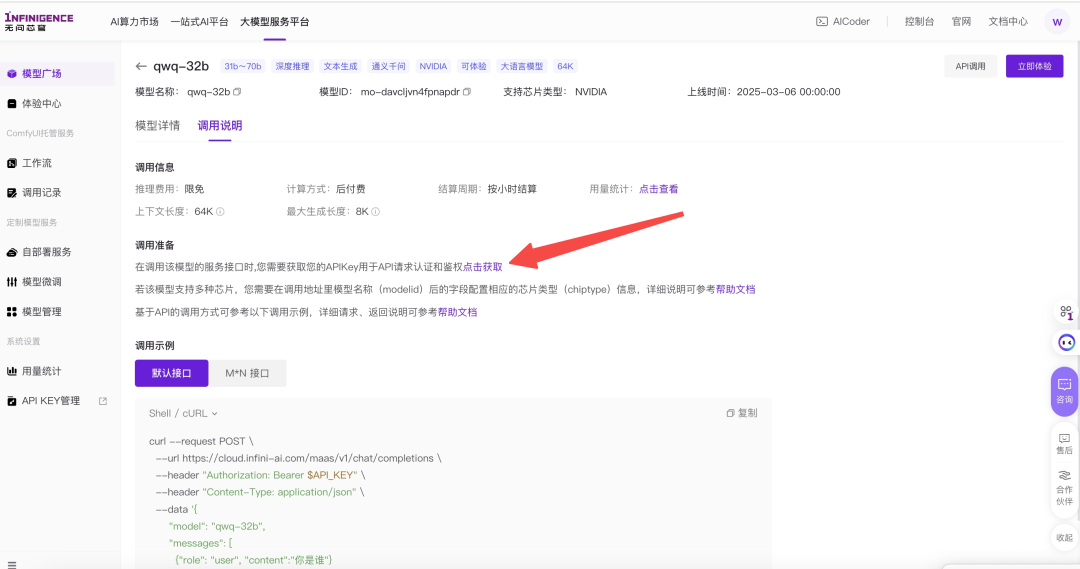Click the 64K tag in header

(565, 66)
